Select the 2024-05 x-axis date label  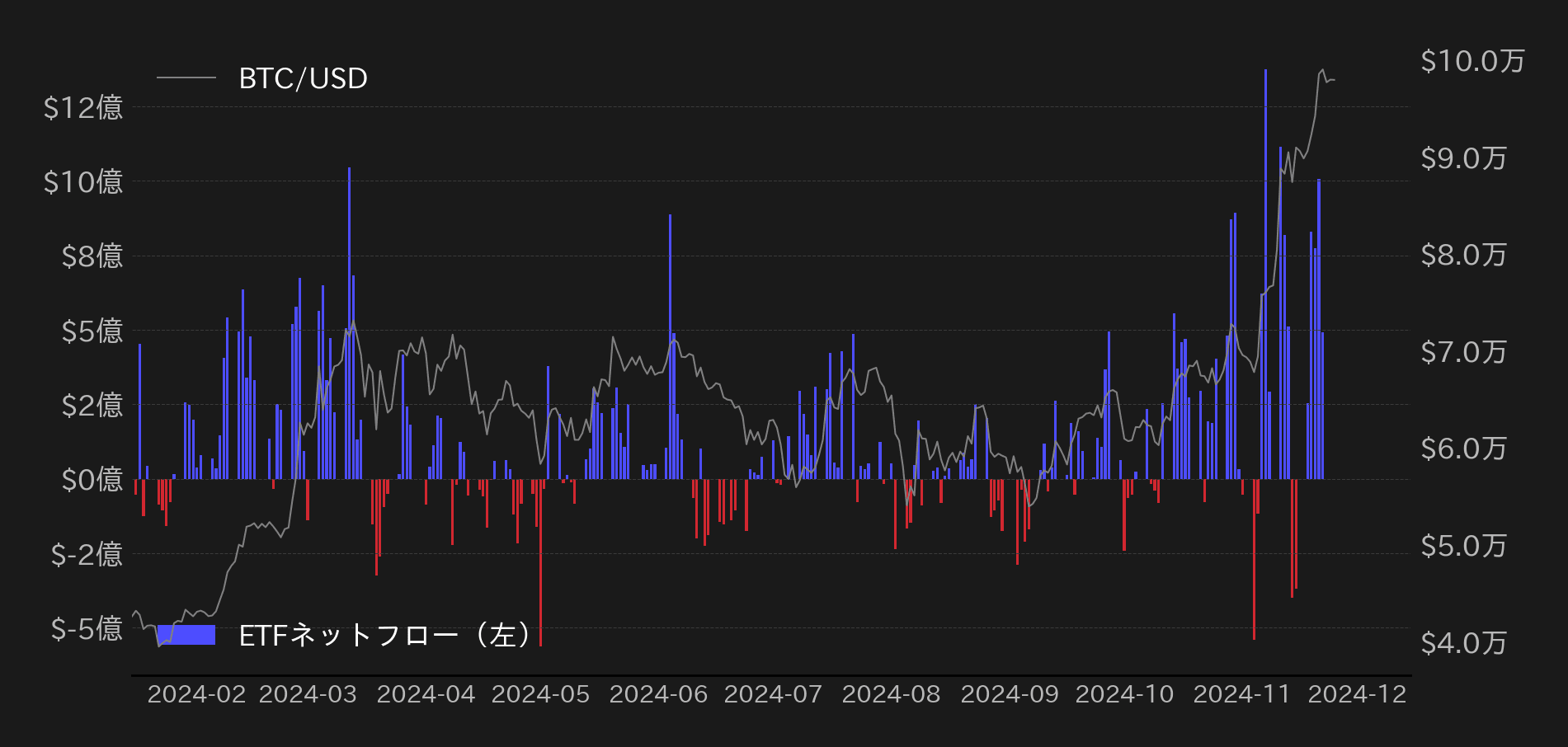point(540,694)
